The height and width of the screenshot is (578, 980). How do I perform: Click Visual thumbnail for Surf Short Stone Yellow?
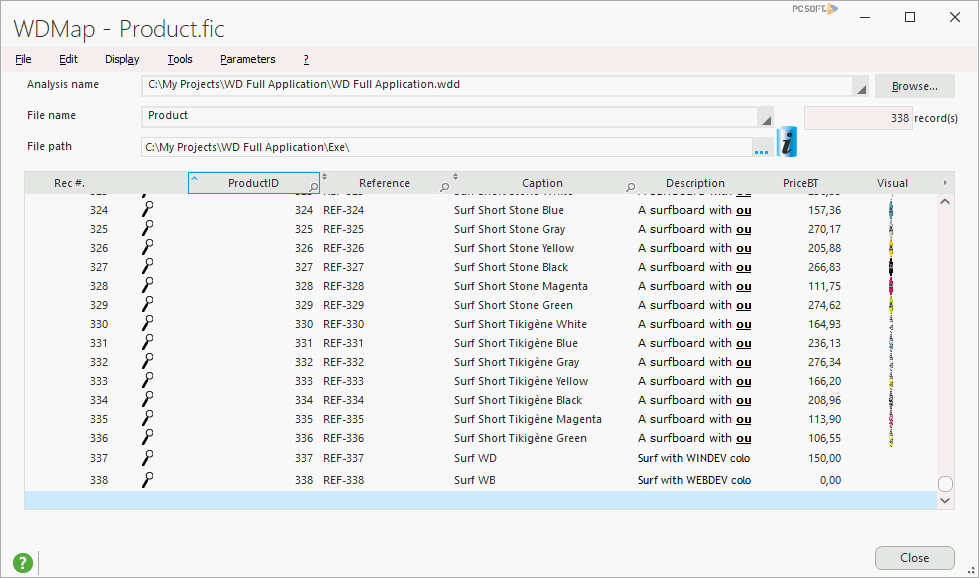pos(891,248)
